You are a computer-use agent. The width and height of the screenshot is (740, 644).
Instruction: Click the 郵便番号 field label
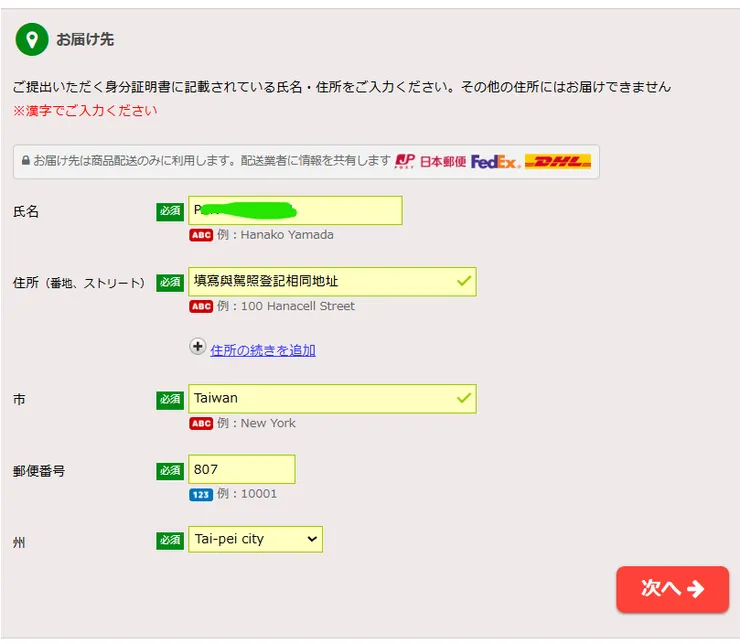(39, 471)
